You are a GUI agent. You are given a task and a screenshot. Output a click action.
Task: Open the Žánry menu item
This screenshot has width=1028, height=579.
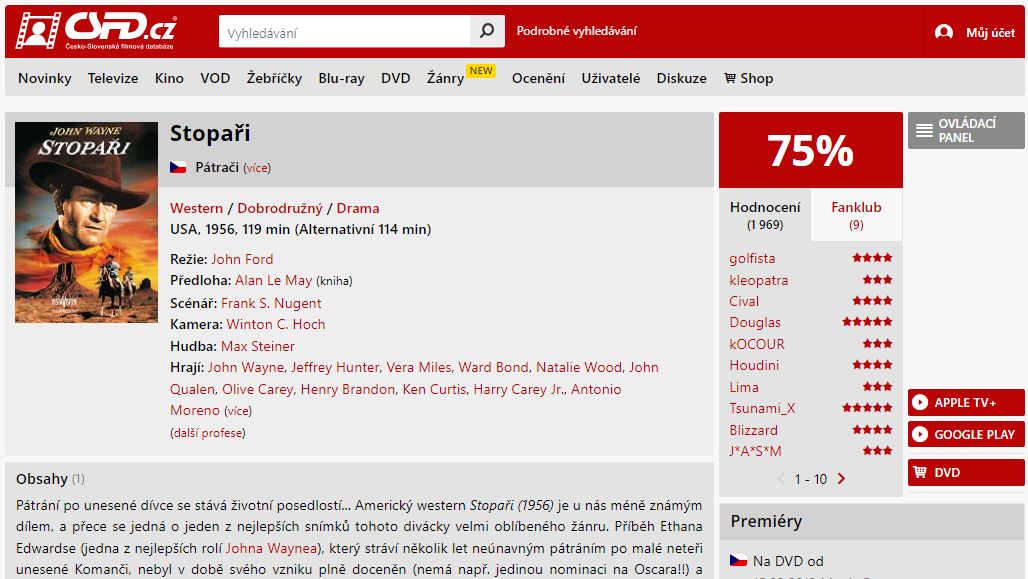pyautogui.click(x=445, y=78)
